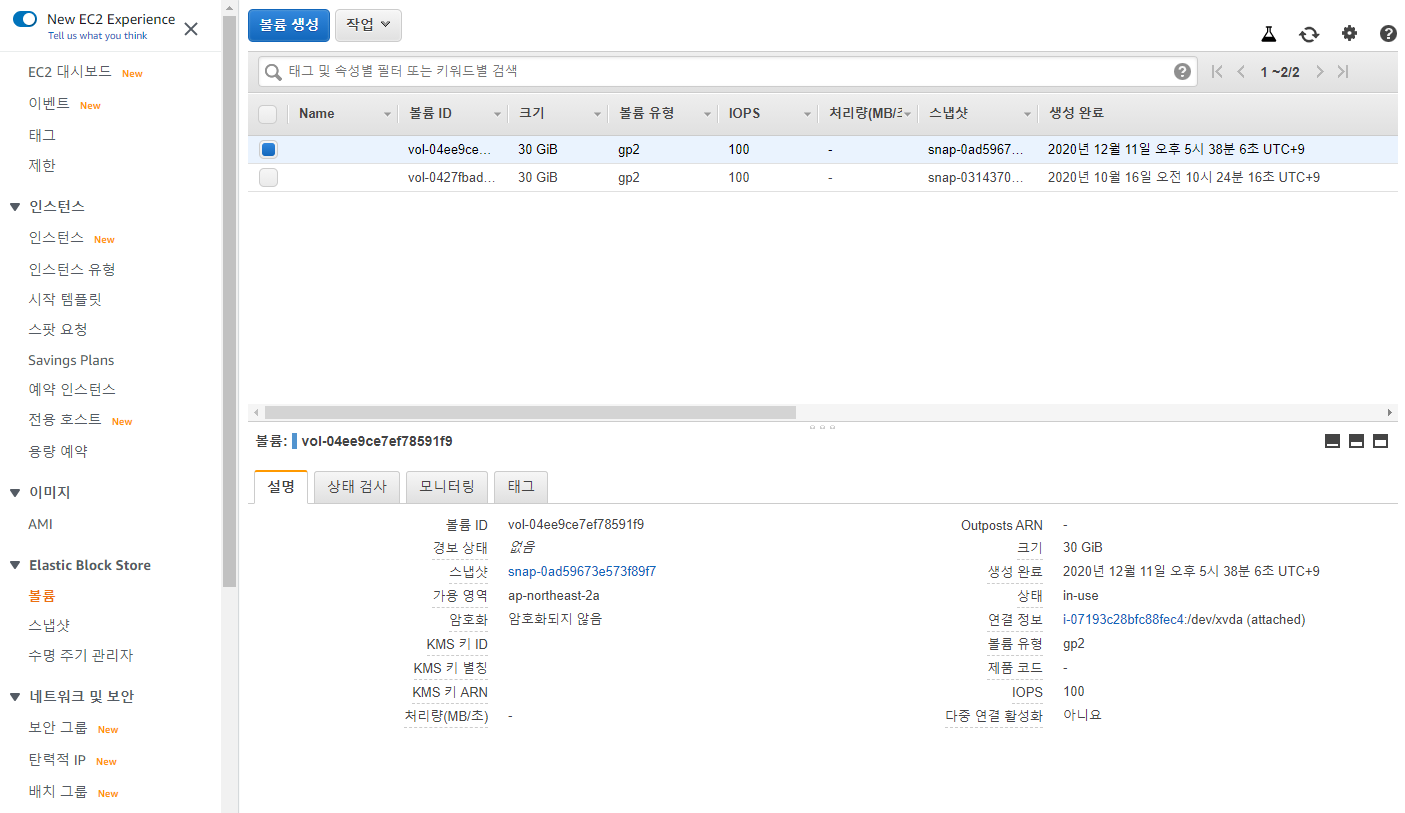This screenshot has width=1405, height=813.
Task: Maximize the detail pane
Action: click(1380, 441)
